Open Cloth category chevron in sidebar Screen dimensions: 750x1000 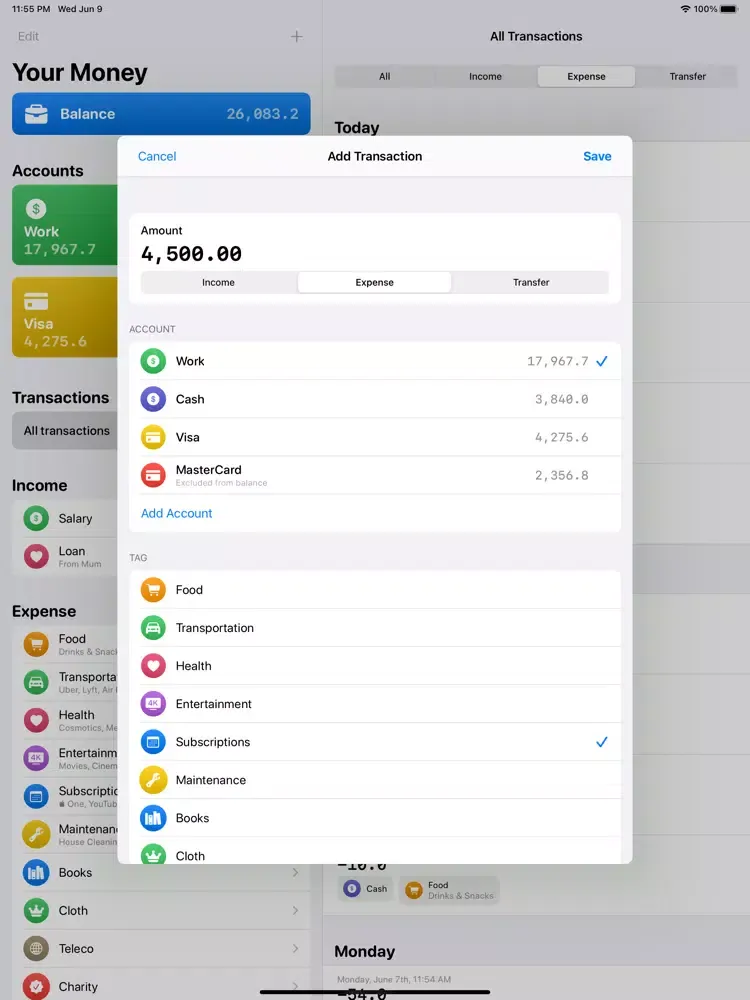pyautogui.click(x=295, y=911)
